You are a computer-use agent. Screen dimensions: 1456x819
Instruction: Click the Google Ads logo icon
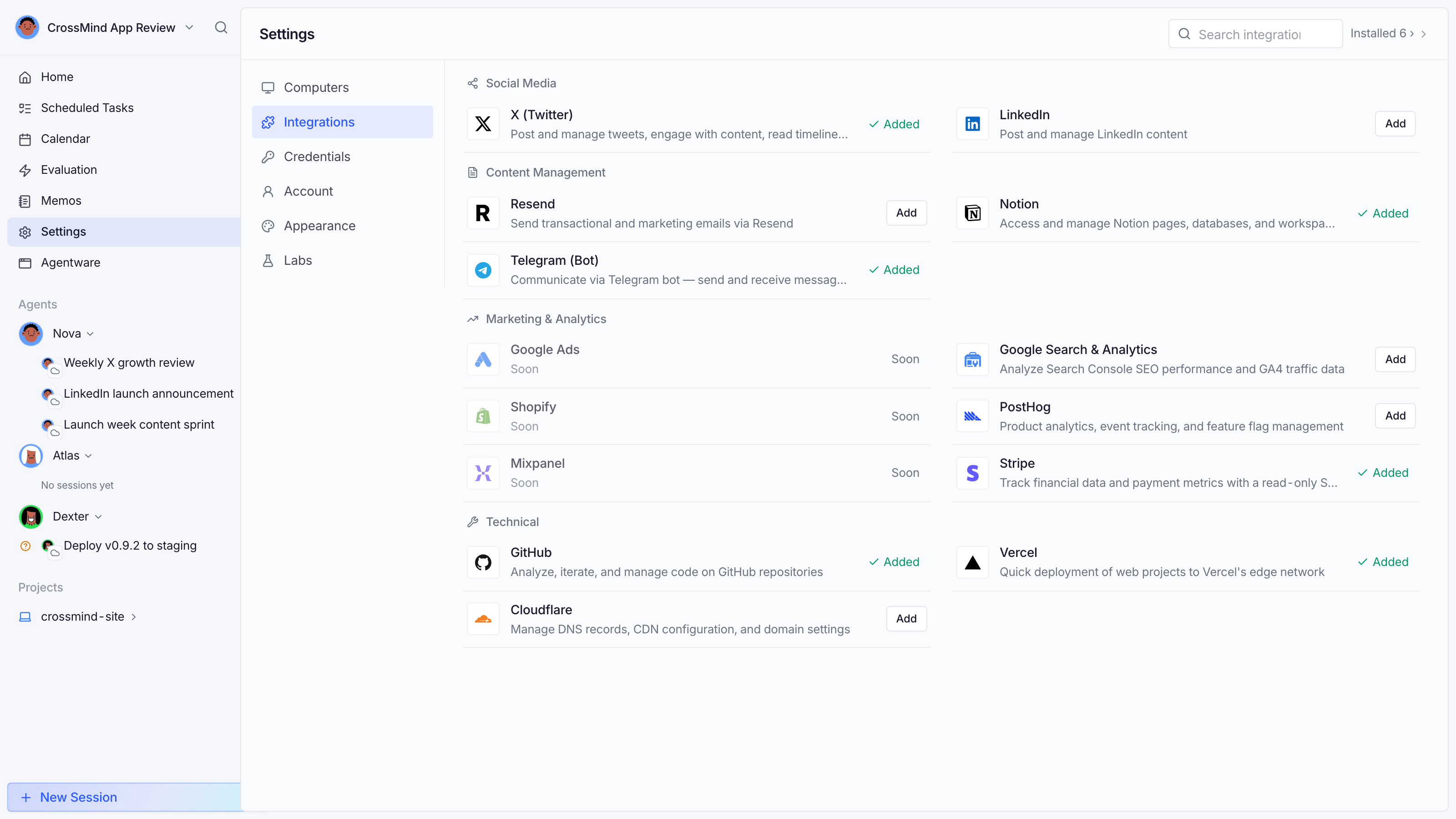pyautogui.click(x=483, y=359)
